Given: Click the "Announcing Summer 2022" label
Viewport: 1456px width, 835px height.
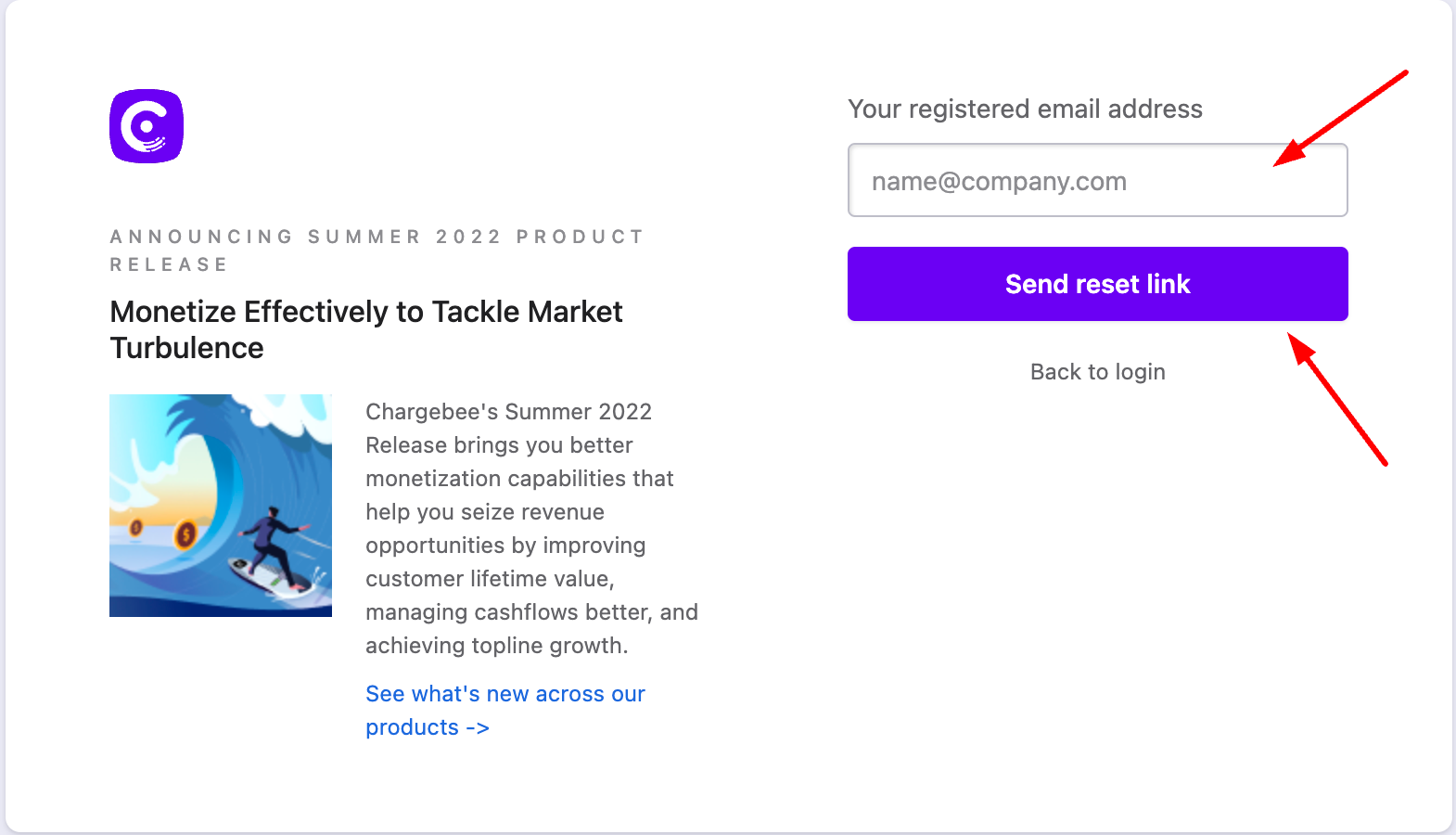Looking at the screenshot, I should coord(377,238).
